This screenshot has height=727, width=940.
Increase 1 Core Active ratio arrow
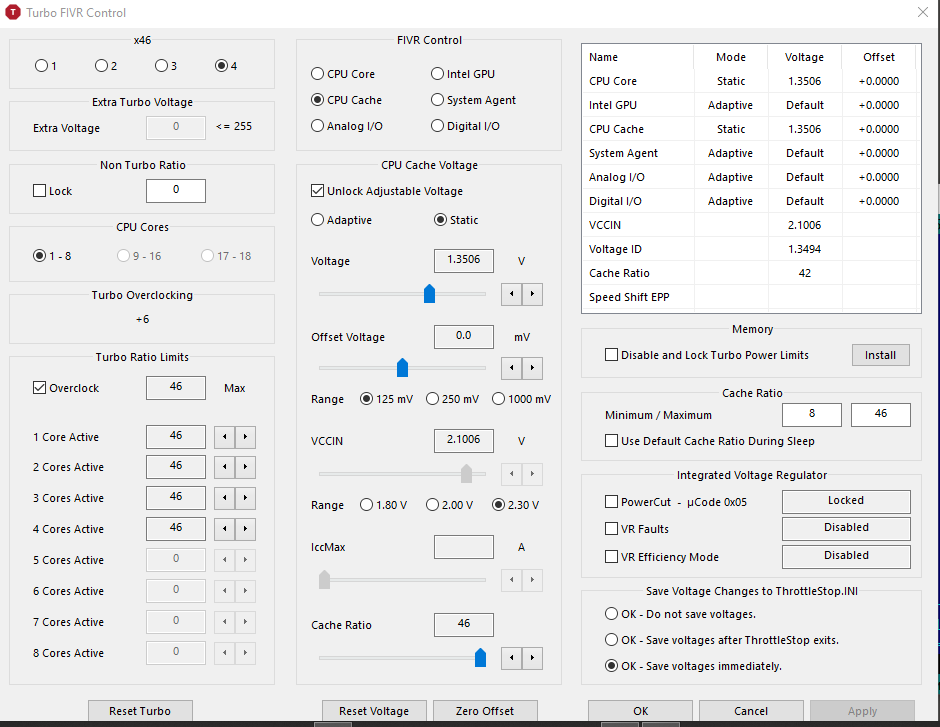(245, 437)
